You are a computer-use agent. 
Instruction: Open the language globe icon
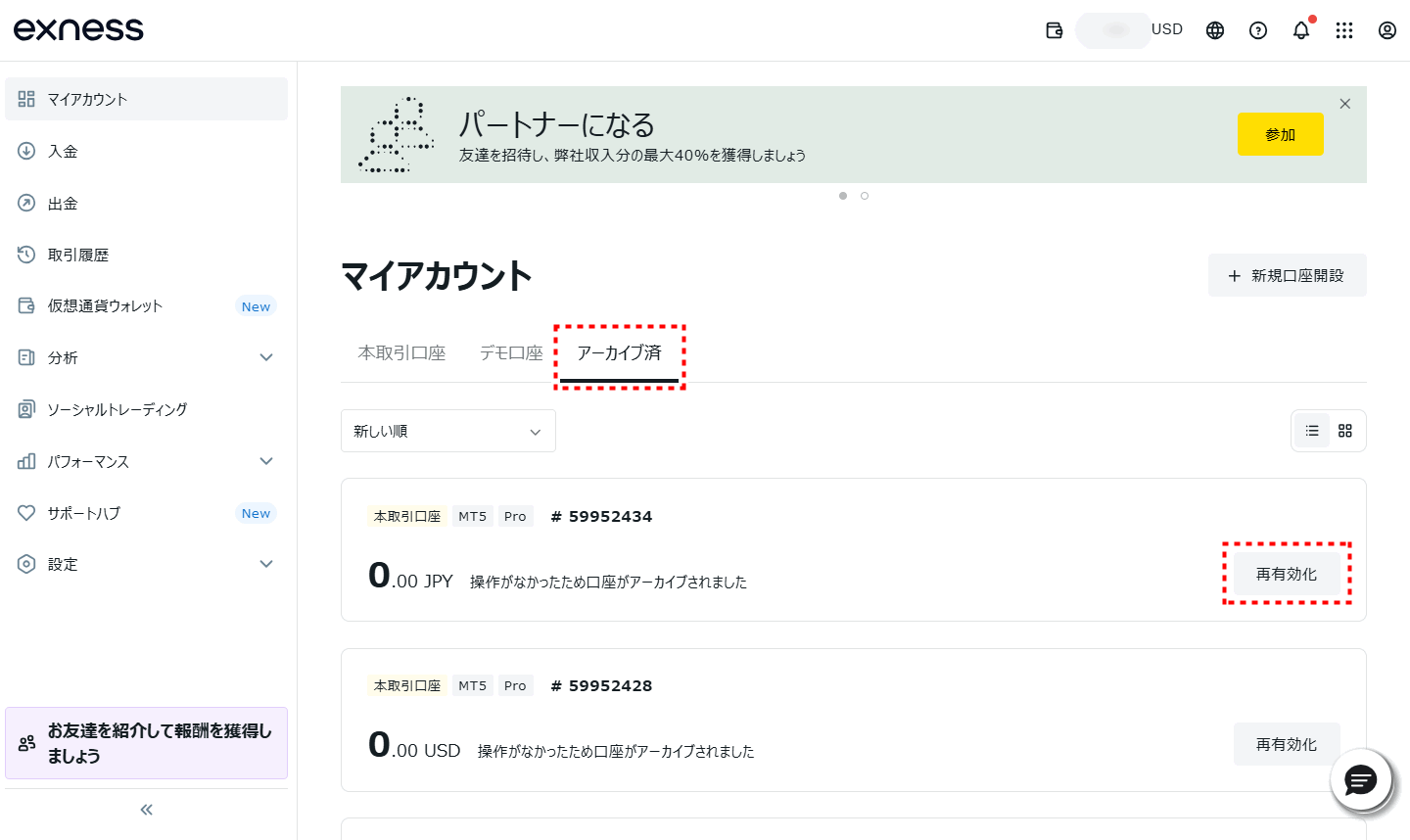click(1215, 30)
